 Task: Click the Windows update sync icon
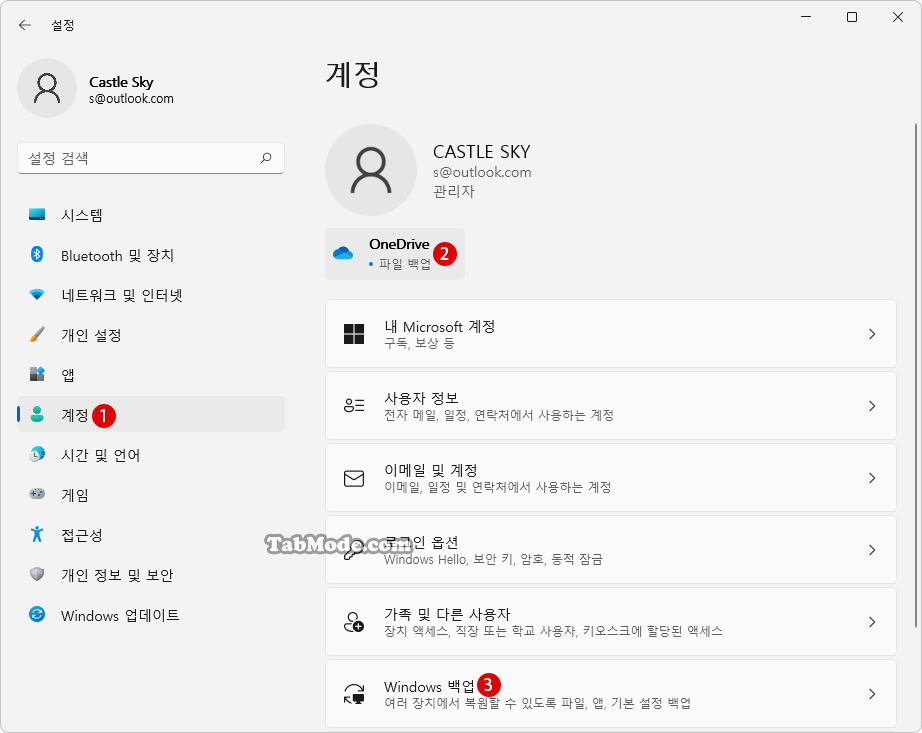(x=37, y=615)
